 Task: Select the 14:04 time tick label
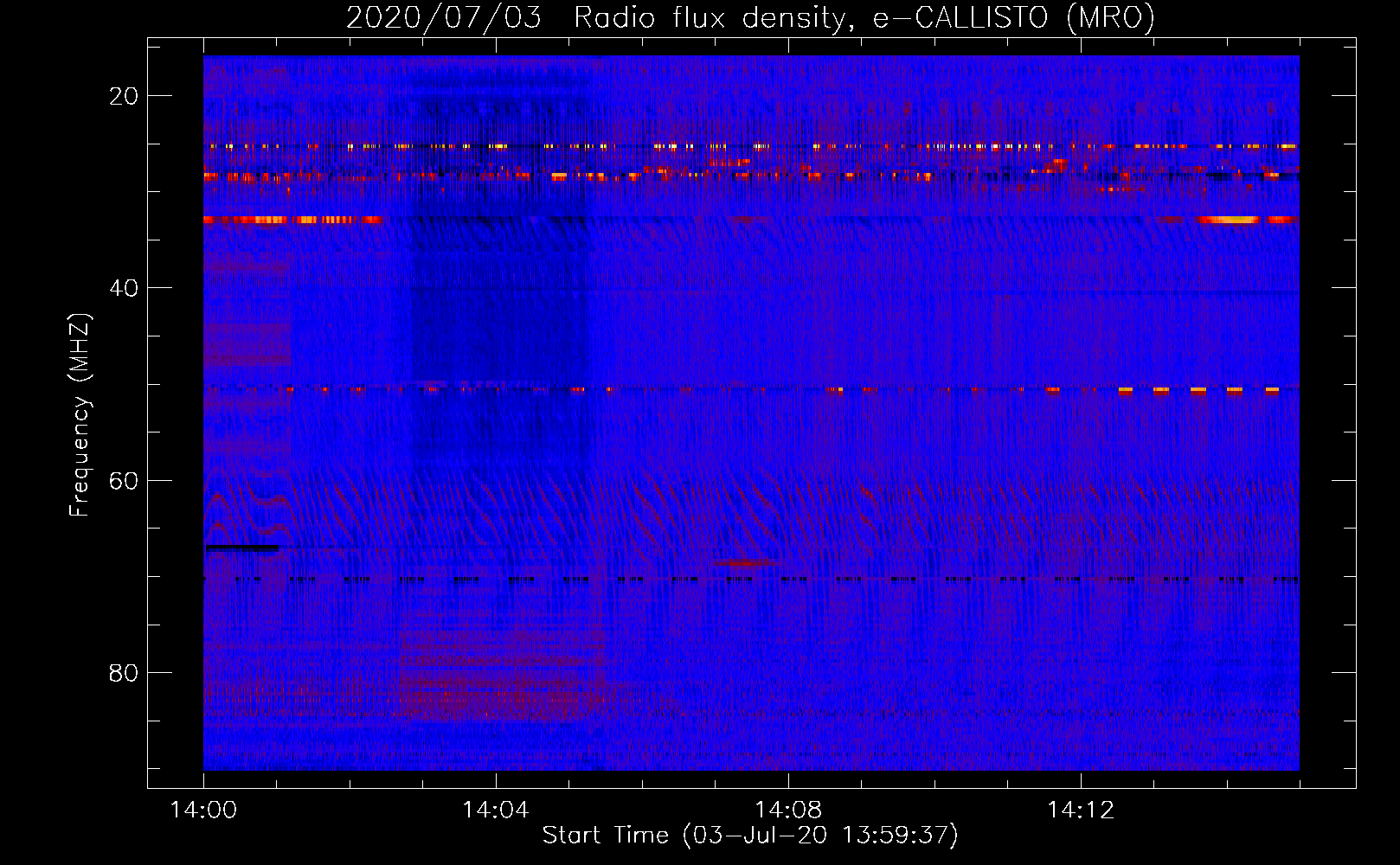pyautogui.click(x=496, y=811)
